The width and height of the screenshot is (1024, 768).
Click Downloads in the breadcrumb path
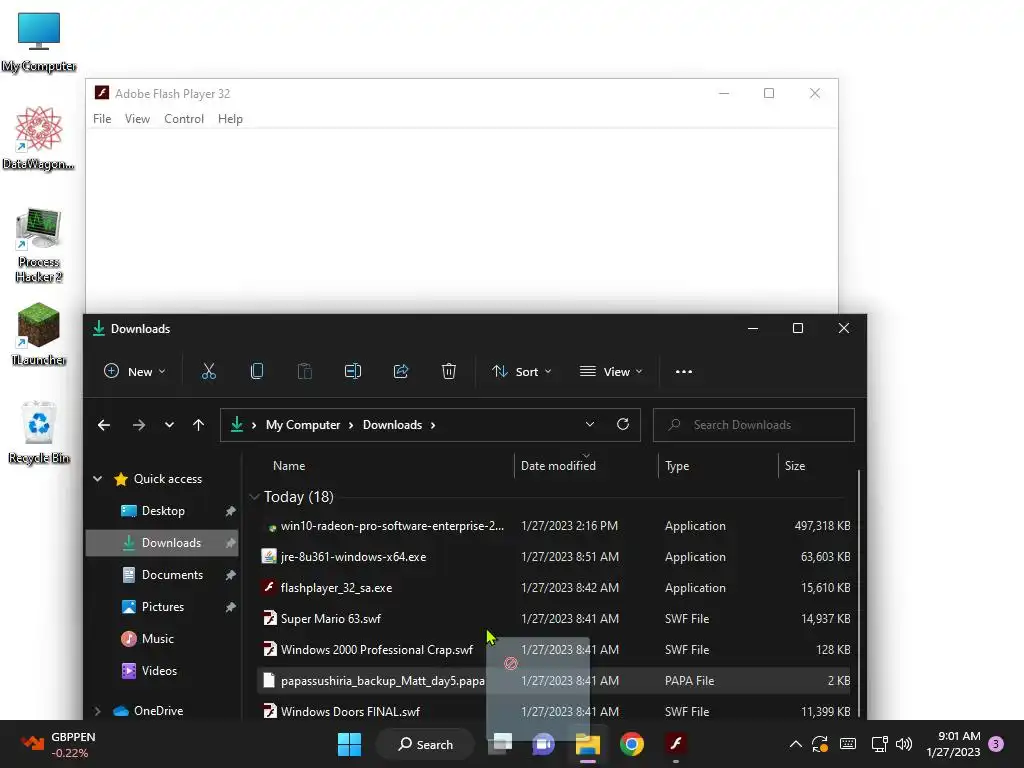[x=392, y=425]
